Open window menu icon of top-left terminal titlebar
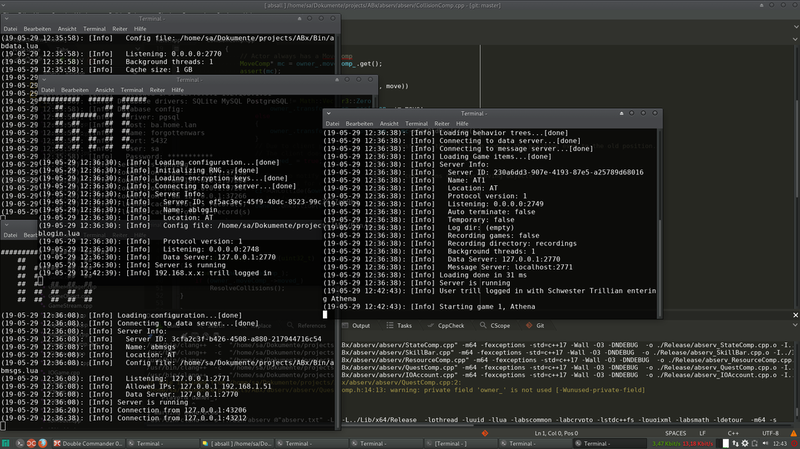The width and height of the screenshot is (800, 449). [x=6, y=18]
